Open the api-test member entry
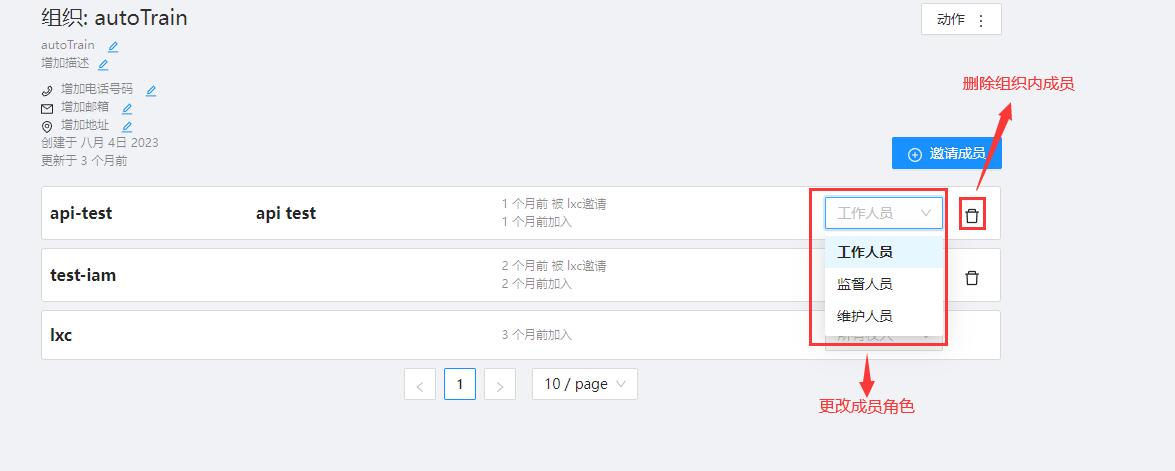Viewport: 1175px width, 471px height. pyautogui.click(x=81, y=213)
